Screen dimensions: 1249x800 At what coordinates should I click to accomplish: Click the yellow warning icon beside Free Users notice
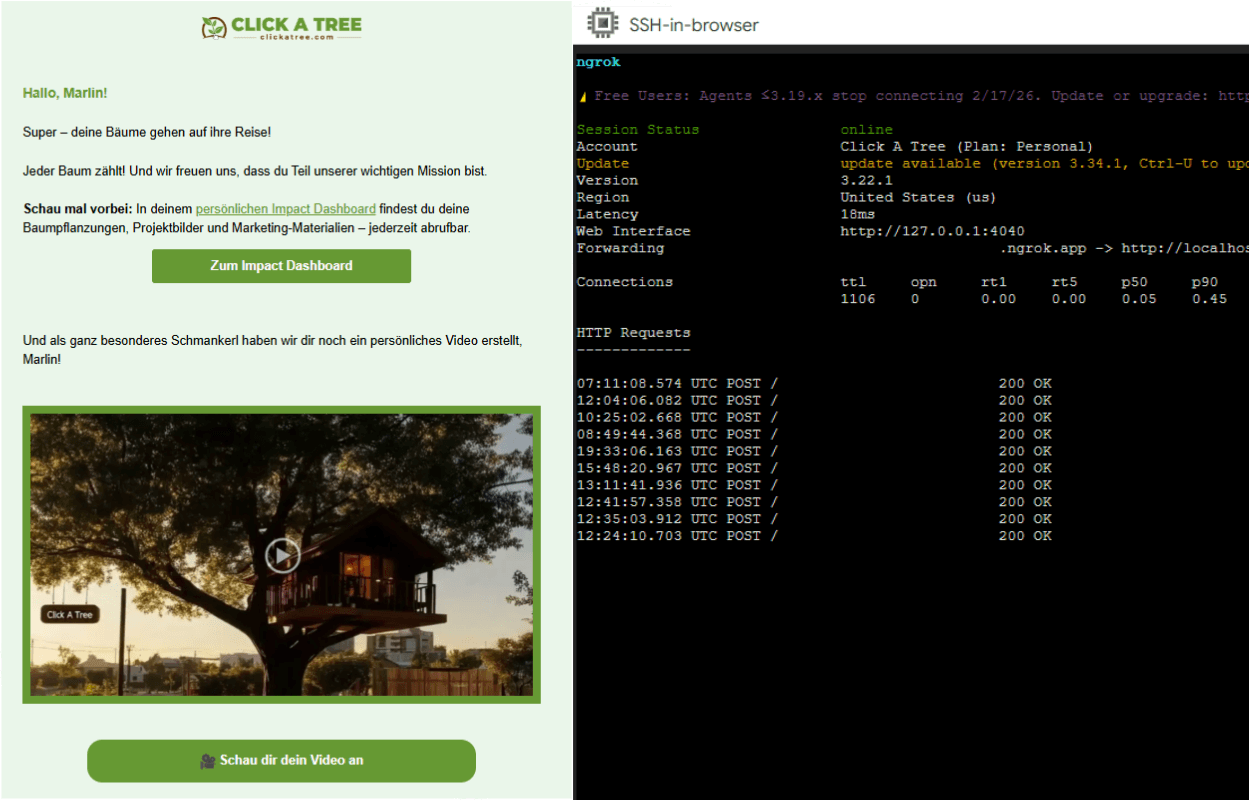[582, 97]
